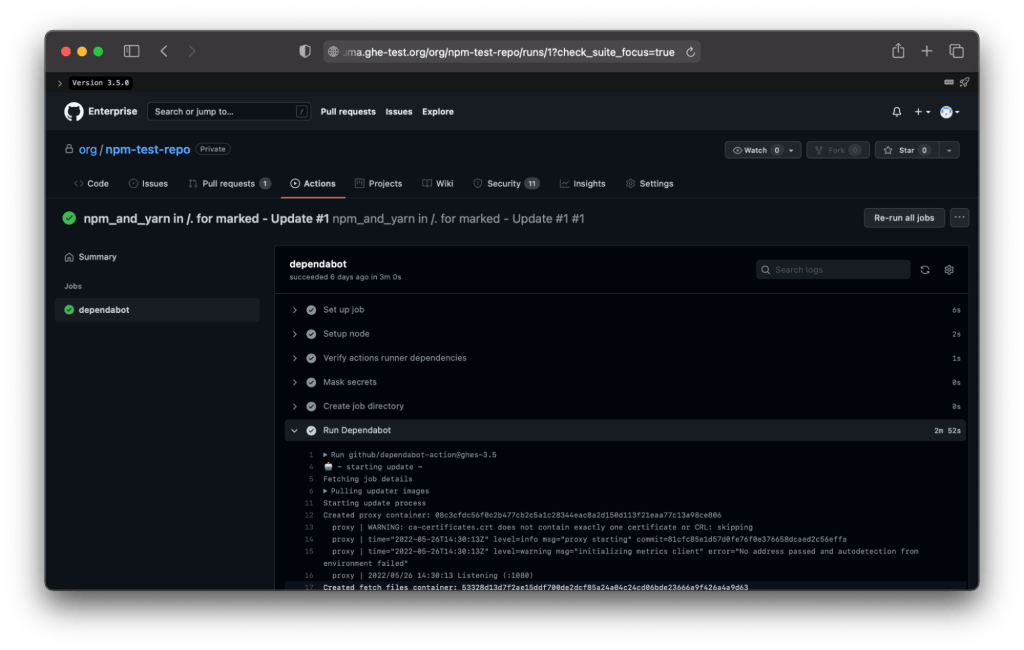The height and width of the screenshot is (650, 1024).
Task: Open the Watch dropdown arrow
Action: [792, 150]
